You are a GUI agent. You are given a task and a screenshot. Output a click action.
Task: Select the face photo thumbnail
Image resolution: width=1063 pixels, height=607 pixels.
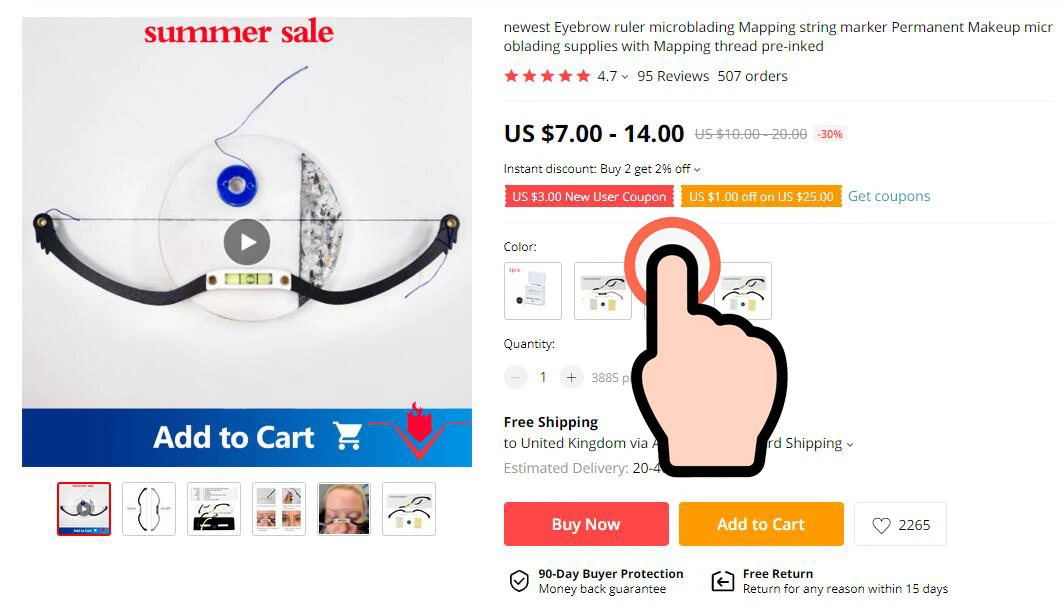click(344, 509)
